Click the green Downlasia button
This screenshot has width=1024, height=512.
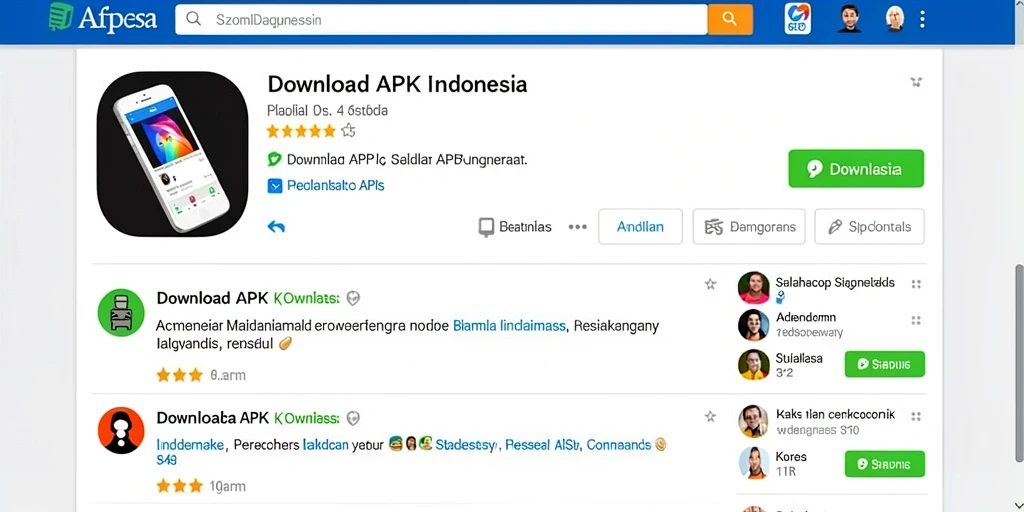[x=856, y=168]
